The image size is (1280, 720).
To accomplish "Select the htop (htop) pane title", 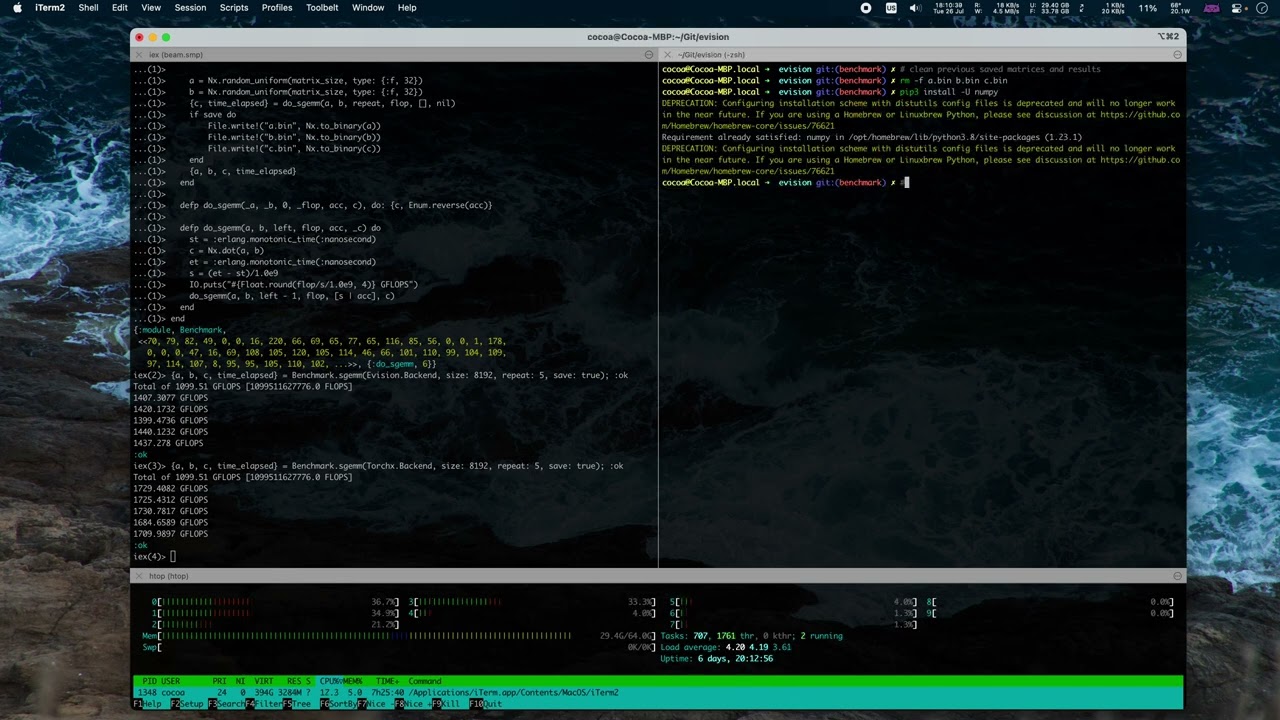I will pyautogui.click(x=168, y=576).
